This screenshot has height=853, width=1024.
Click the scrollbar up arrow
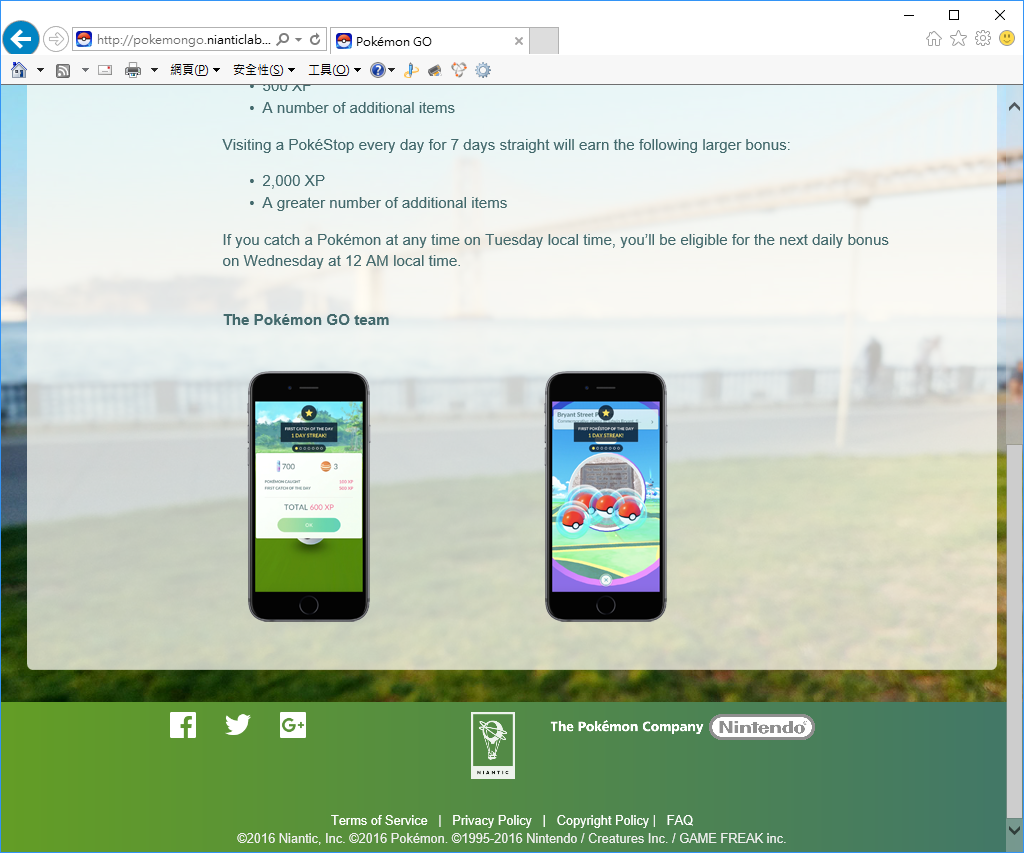pyautogui.click(x=1014, y=106)
